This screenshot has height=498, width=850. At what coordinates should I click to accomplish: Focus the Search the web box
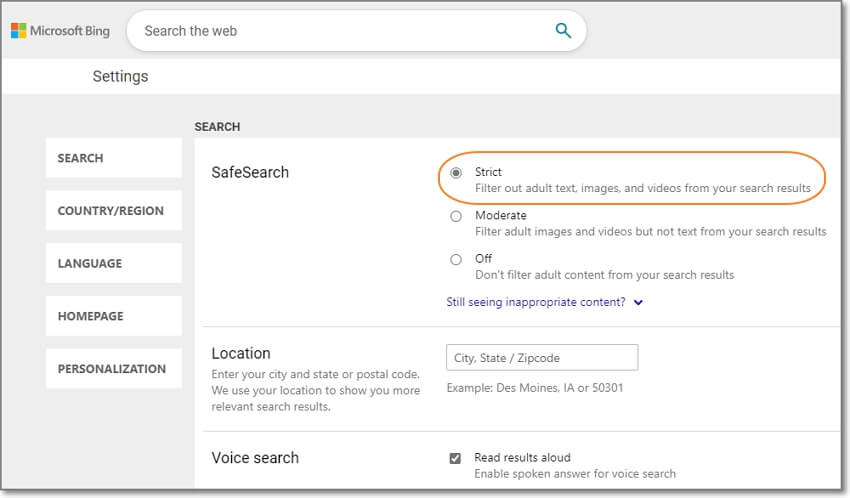pyautogui.click(x=340, y=31)
